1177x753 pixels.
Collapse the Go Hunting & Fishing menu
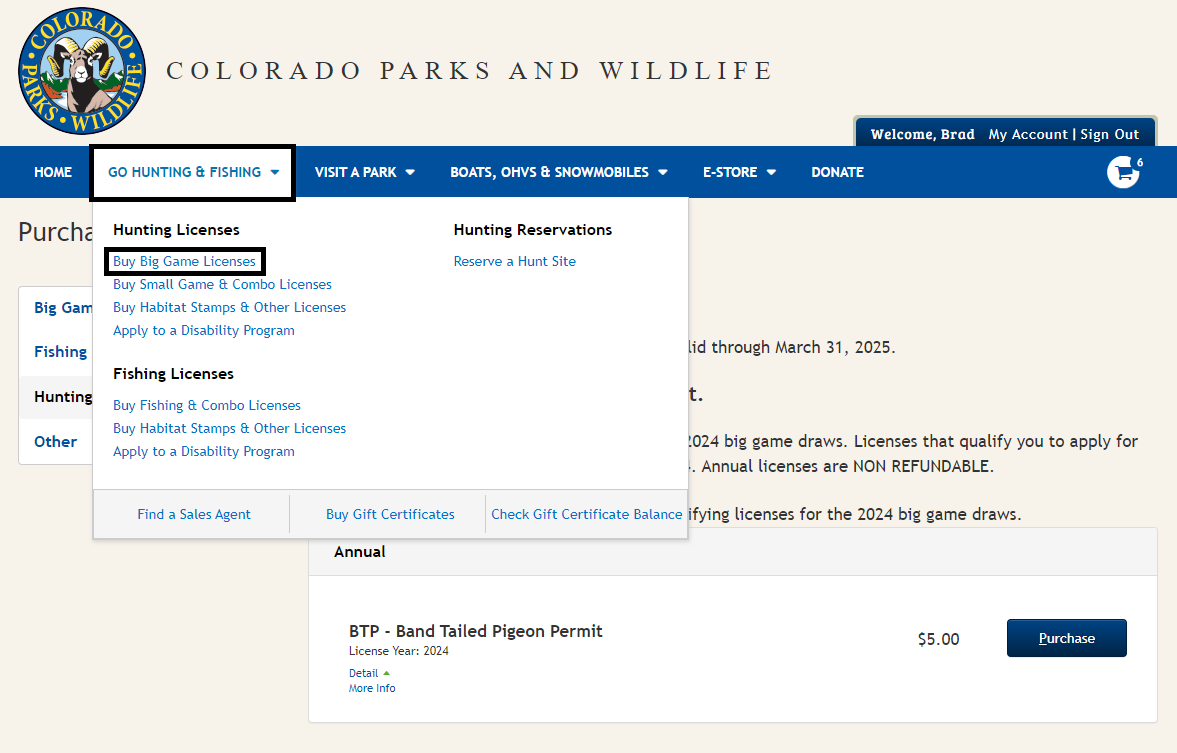coord(193,173)
